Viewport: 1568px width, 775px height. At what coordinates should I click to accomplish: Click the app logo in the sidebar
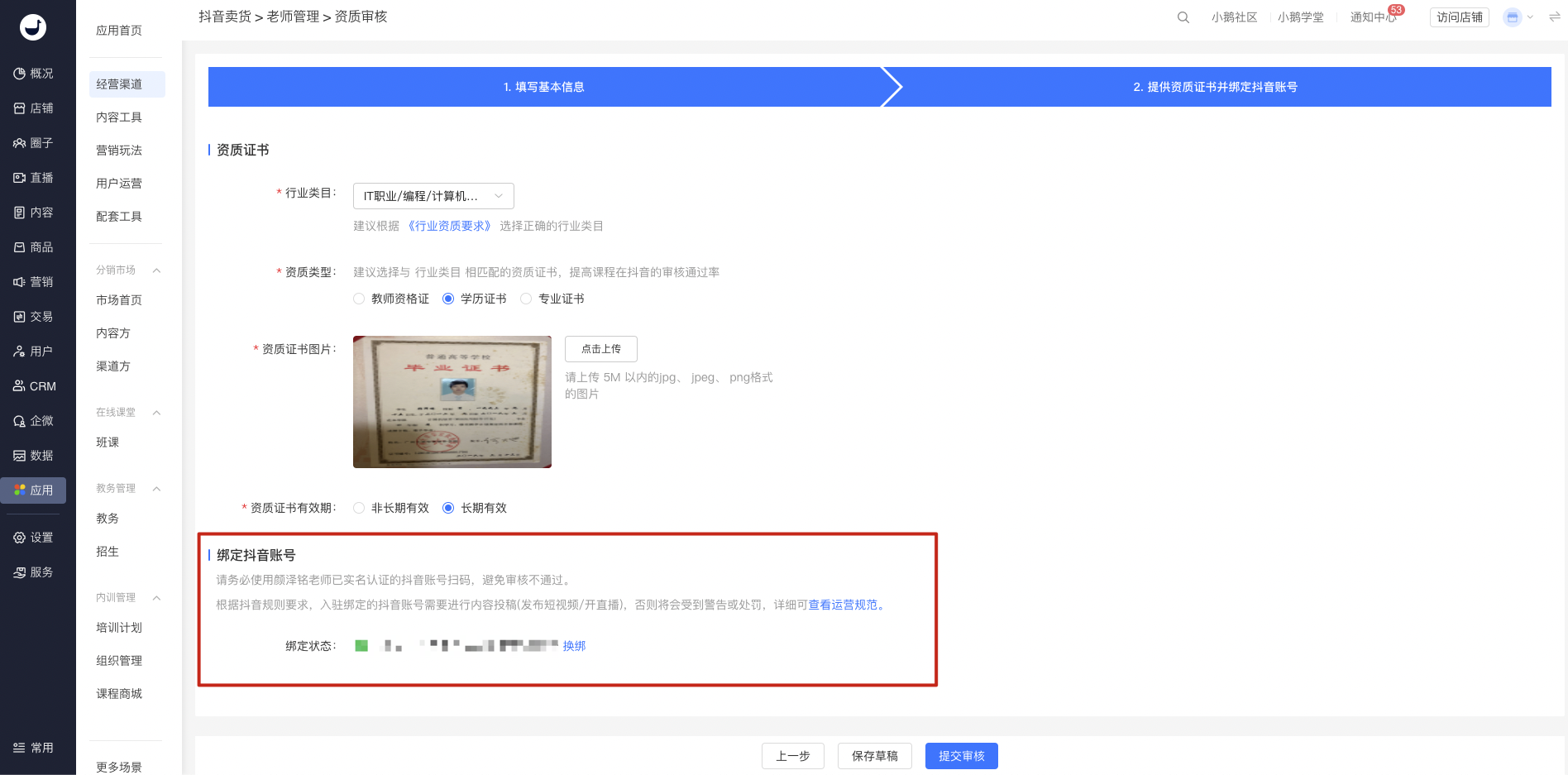[33, 27]
